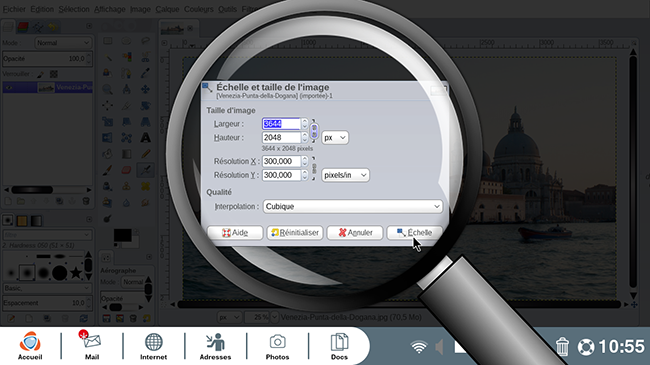
Task: Click the Hauteur input field
Action: coord(281,137)
